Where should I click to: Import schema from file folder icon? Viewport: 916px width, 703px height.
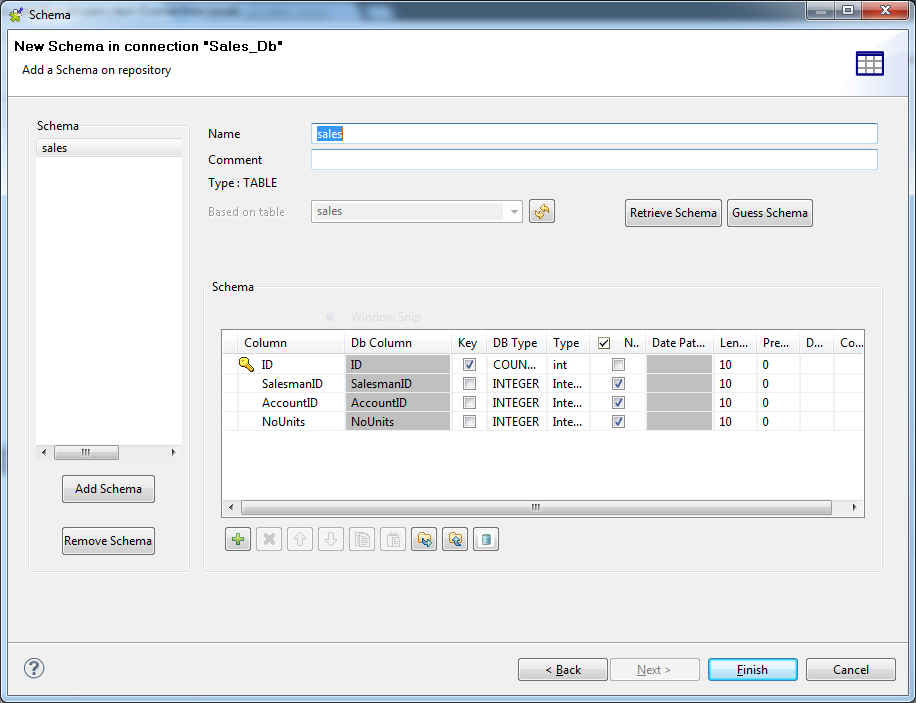pos(424,539)
